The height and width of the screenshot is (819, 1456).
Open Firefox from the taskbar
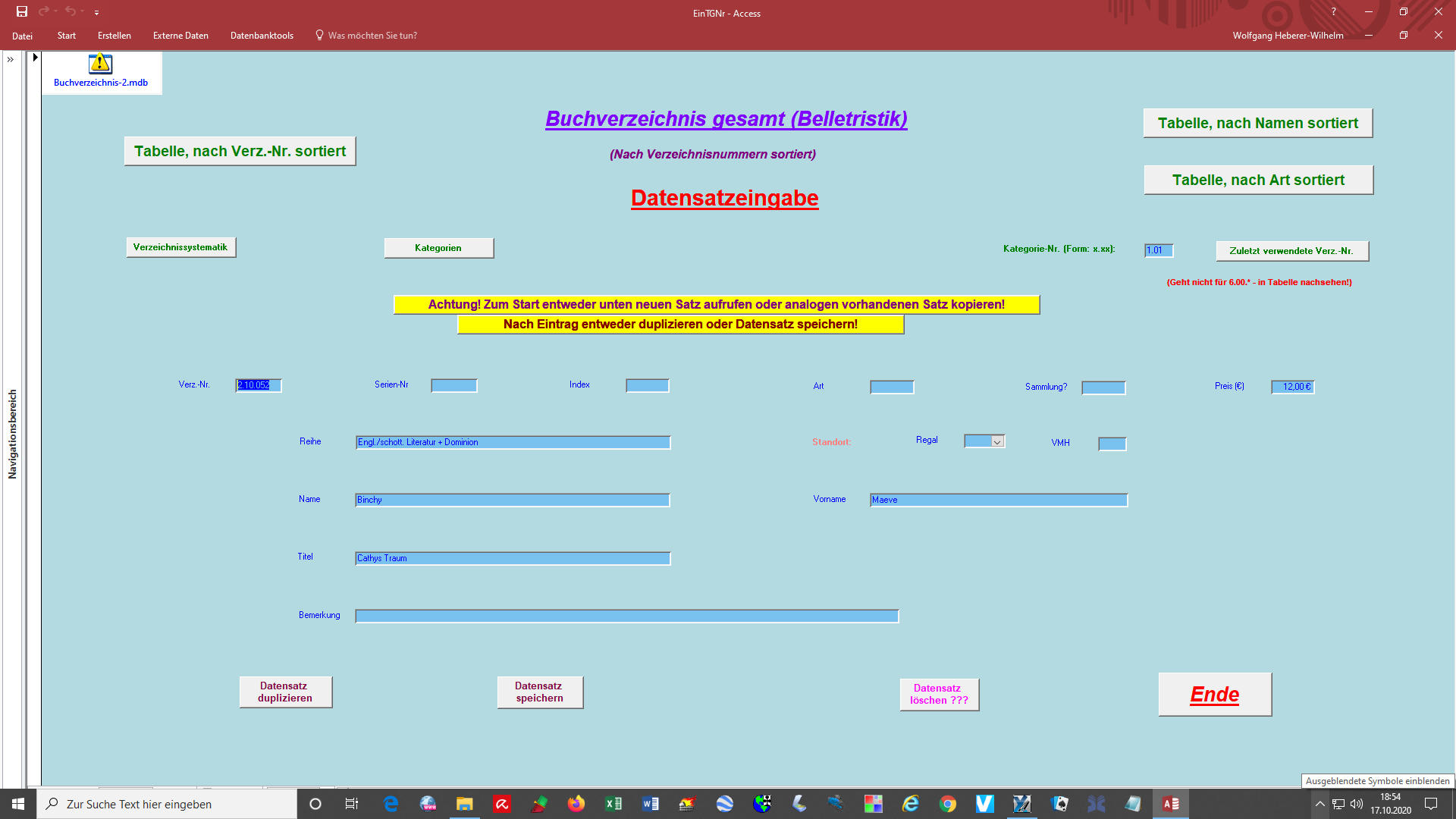(x=576, y=804)
